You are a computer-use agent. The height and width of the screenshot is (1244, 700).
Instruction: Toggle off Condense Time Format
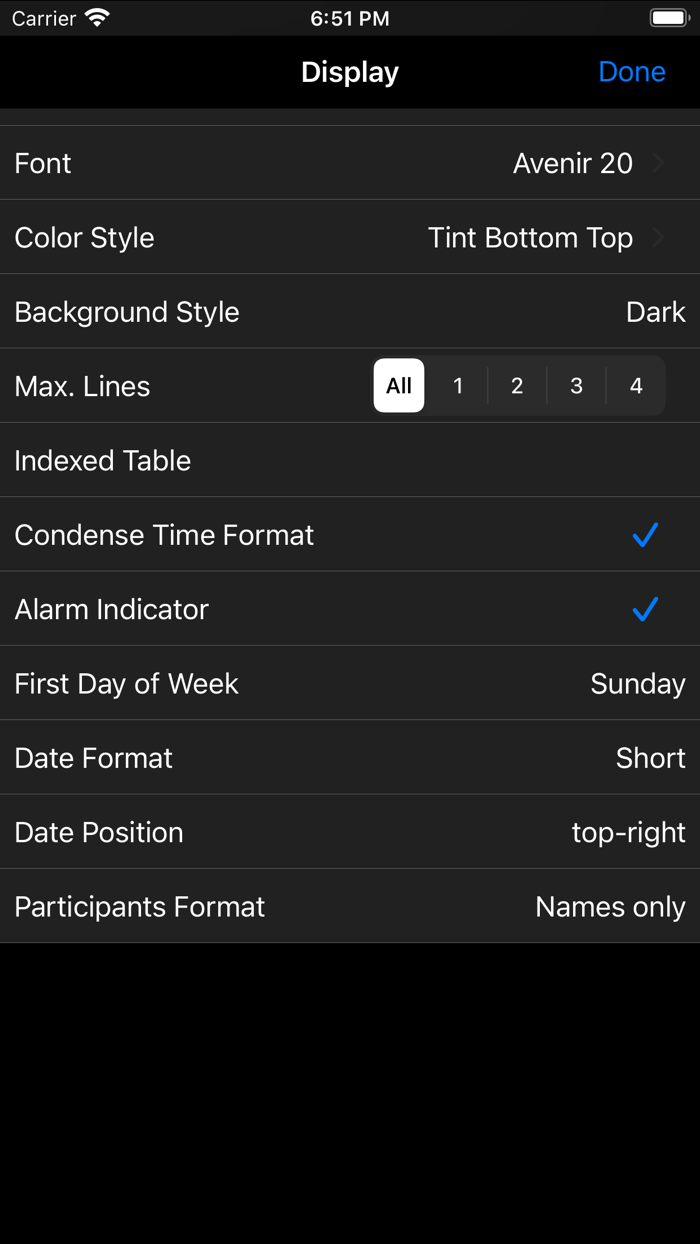[350, 535]
